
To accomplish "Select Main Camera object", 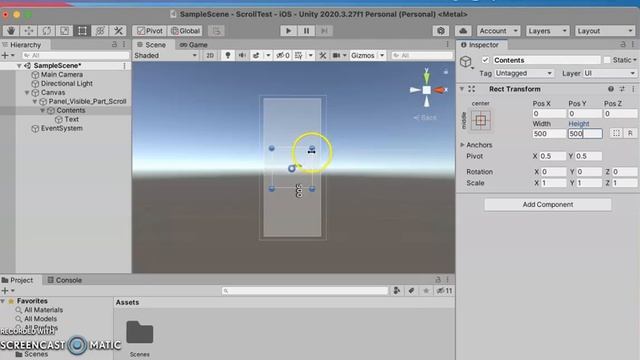I will [62, 75].
